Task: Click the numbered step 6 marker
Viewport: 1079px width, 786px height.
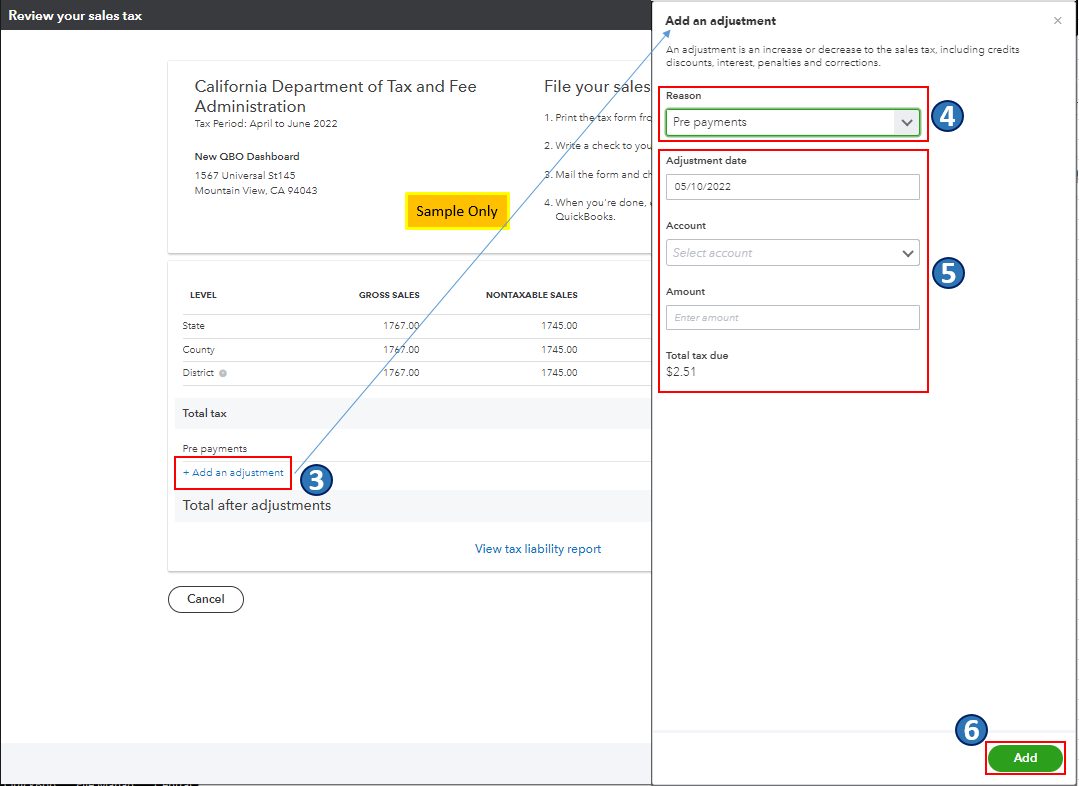Action: click(971, 730)
